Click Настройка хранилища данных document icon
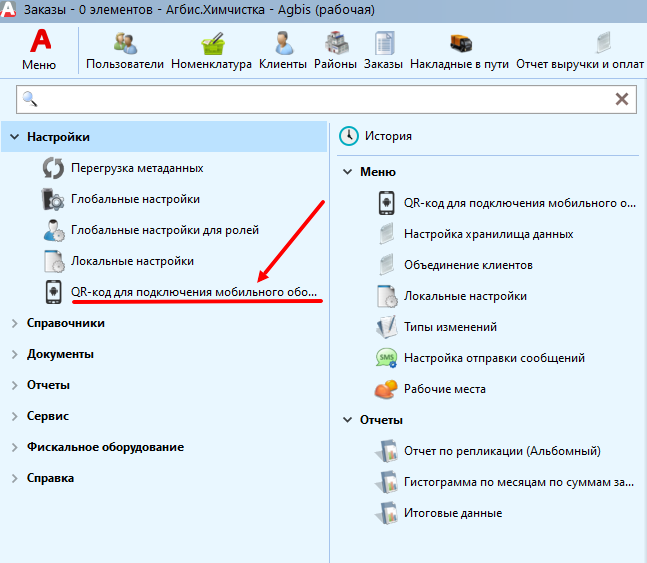This screenshot has width=647, height=563. click(x=387, y=234)
